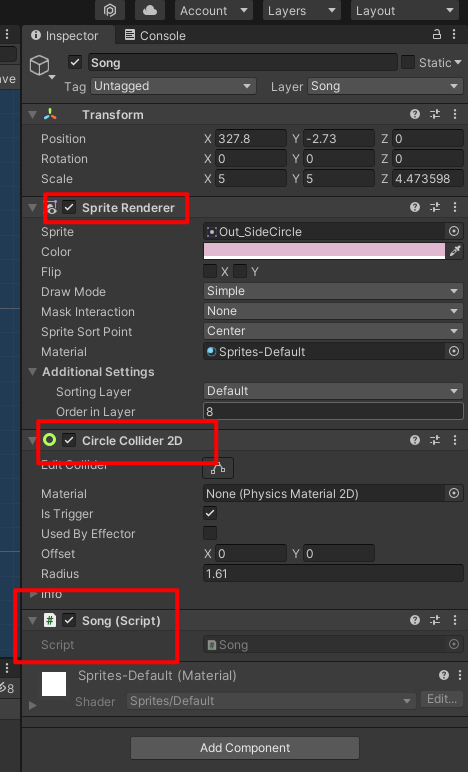Screen dimensions: 468x772
Task: Open the Unity Collab package icon
Action: tap(110, 10)
